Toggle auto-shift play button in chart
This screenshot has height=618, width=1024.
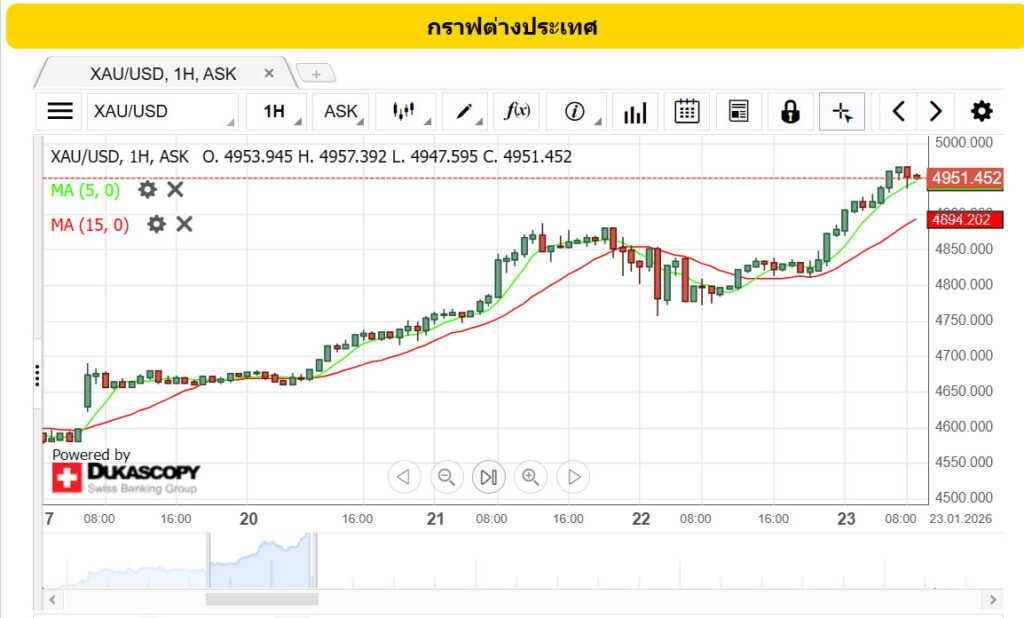pos(488,477)
